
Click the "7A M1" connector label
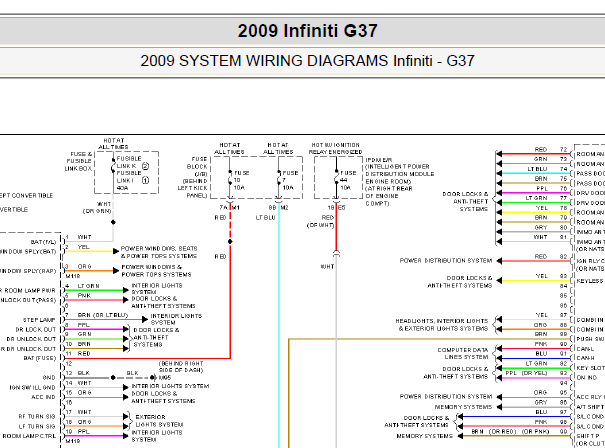pos(230,208)
